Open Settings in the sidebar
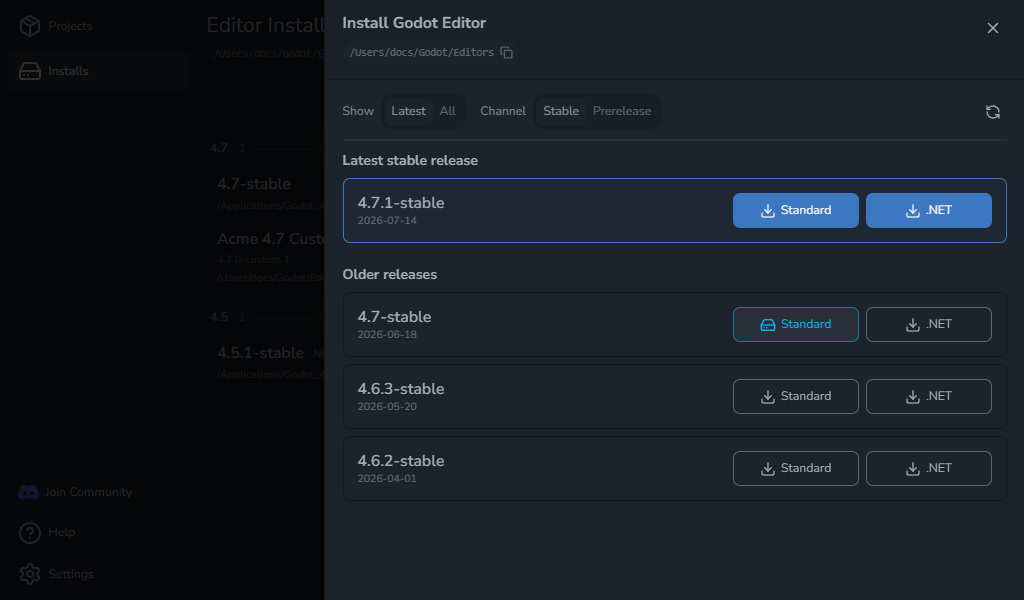Screen dimensions: 1024x600 pyautogui.click(x=56, y=575)
